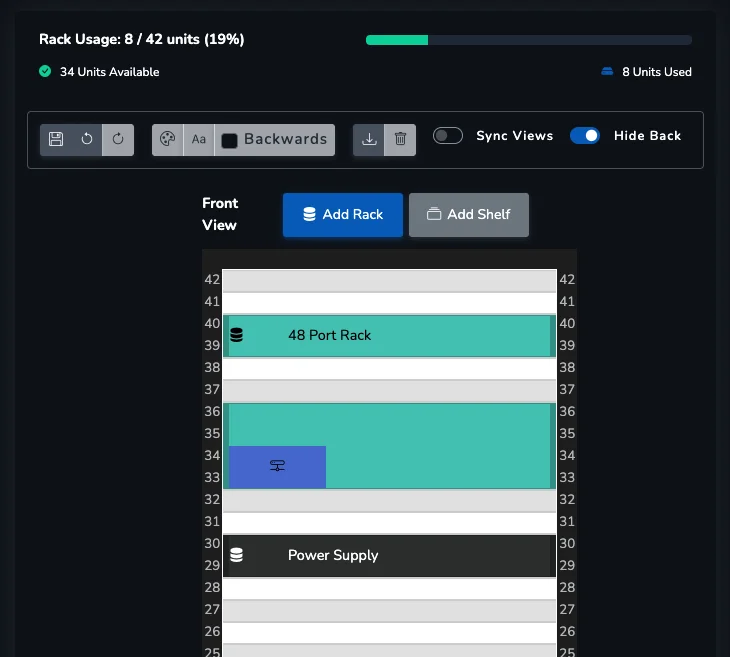Open the color palette tool
This screenshot has height=657, width=730.
click(168, 139)
